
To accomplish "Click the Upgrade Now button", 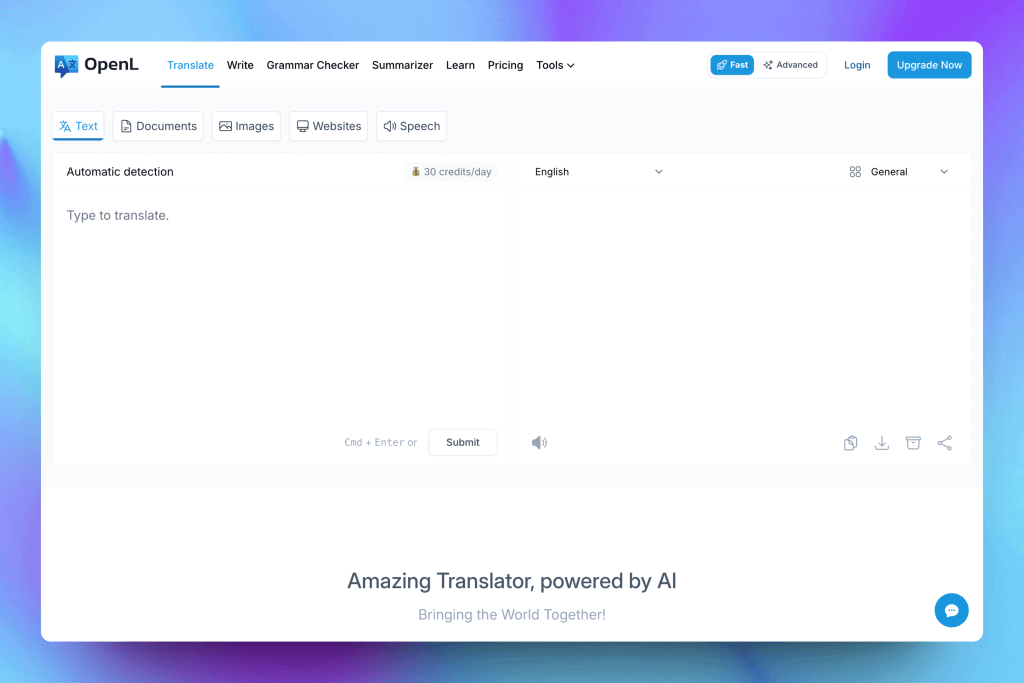I will coord(929,65).
